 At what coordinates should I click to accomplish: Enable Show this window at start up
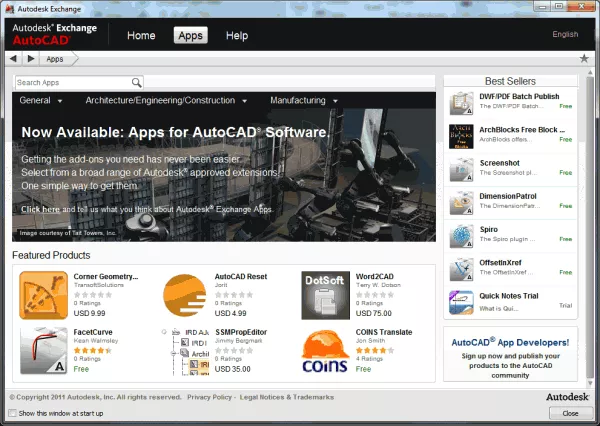(x=13, y=413)
